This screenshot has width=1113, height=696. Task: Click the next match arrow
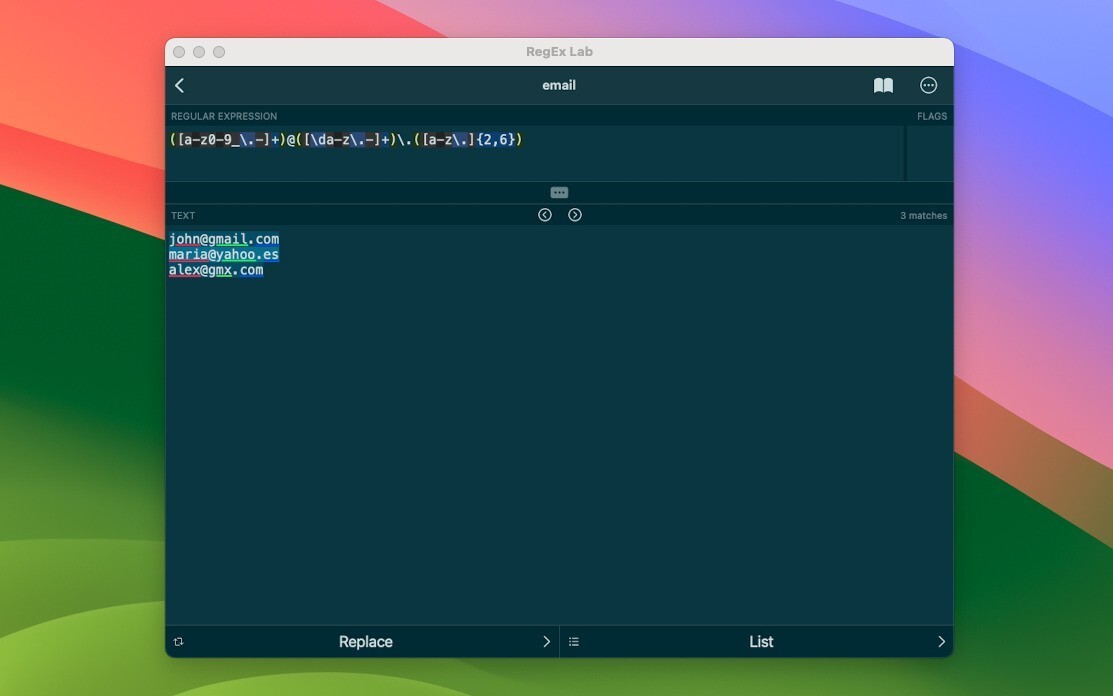575,214
